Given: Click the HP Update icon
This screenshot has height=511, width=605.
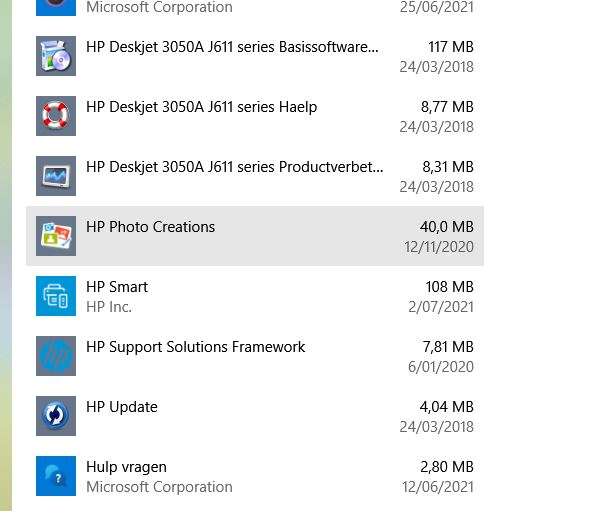Looking at the screenshot, I should click(x=56, y=416).
